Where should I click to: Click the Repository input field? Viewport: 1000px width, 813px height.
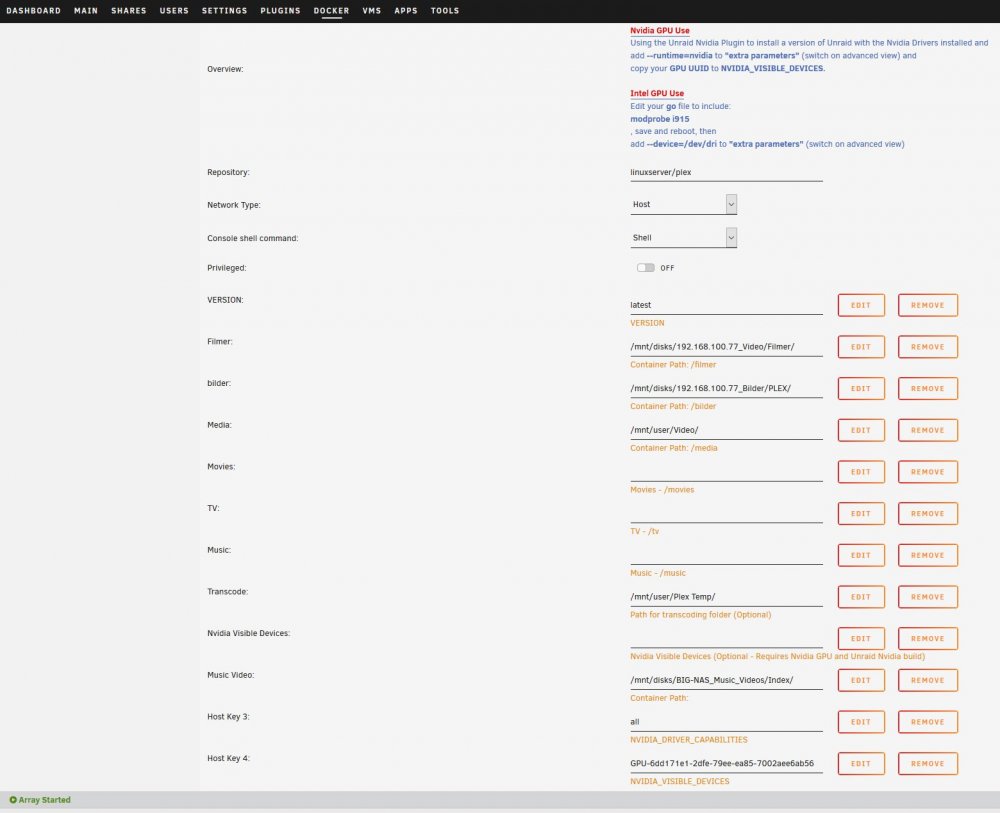coord(726,172)
